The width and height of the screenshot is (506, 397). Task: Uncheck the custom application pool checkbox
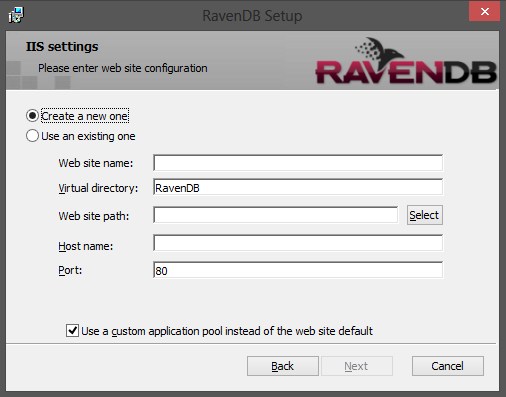72,331
